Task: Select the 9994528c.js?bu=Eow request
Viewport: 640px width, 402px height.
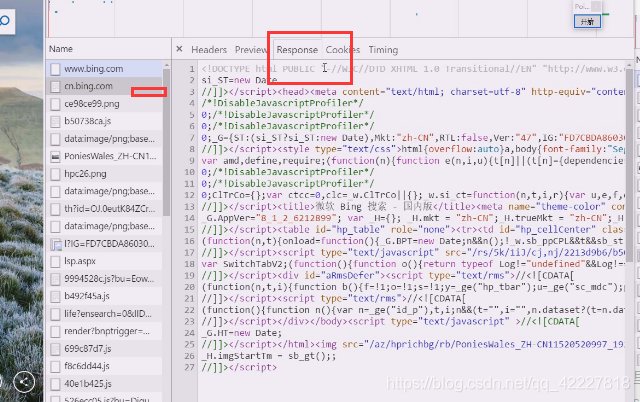Action: [x=104, y=279]
